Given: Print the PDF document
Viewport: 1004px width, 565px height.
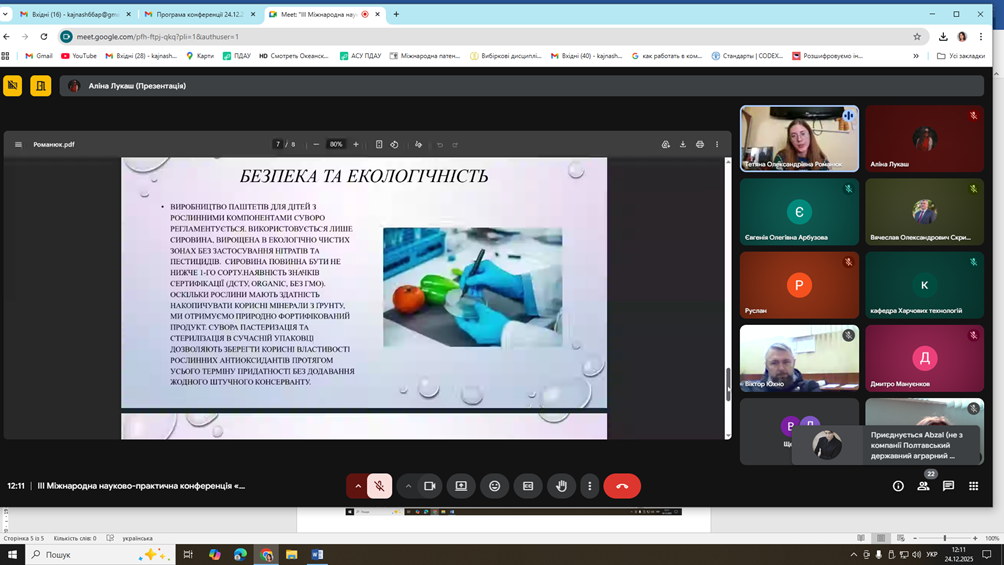Looking at the screenshot, I should (700, 144).
